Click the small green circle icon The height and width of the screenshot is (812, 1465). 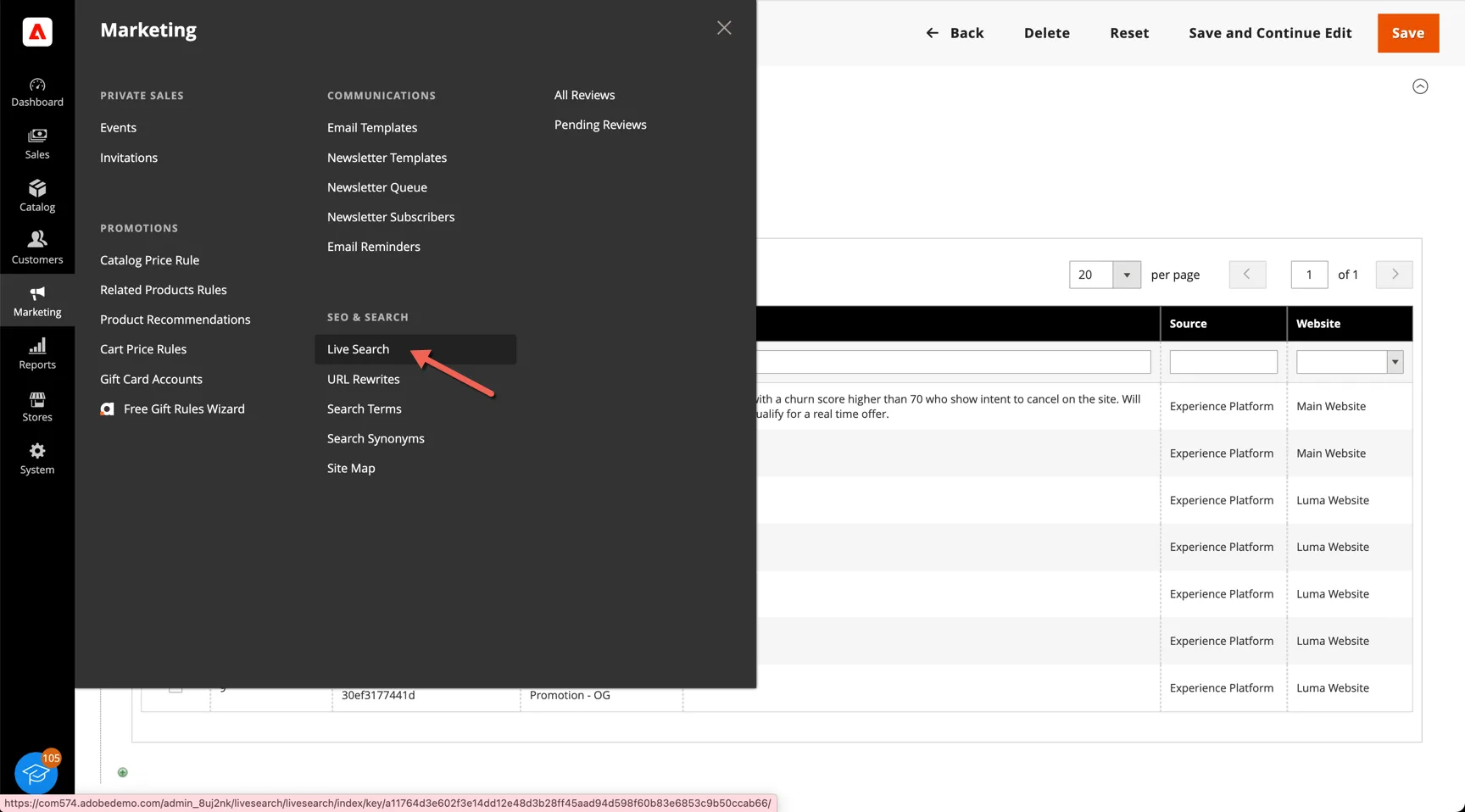[x=123, y=772]
